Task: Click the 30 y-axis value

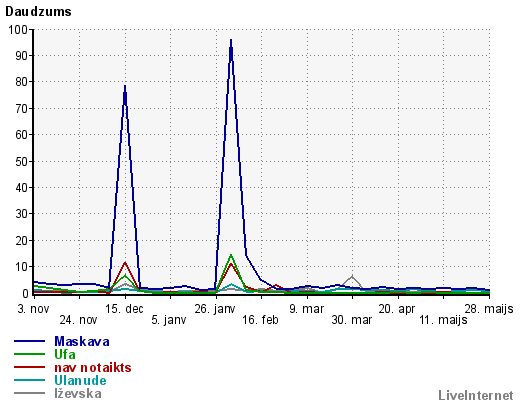Action: 21,214
